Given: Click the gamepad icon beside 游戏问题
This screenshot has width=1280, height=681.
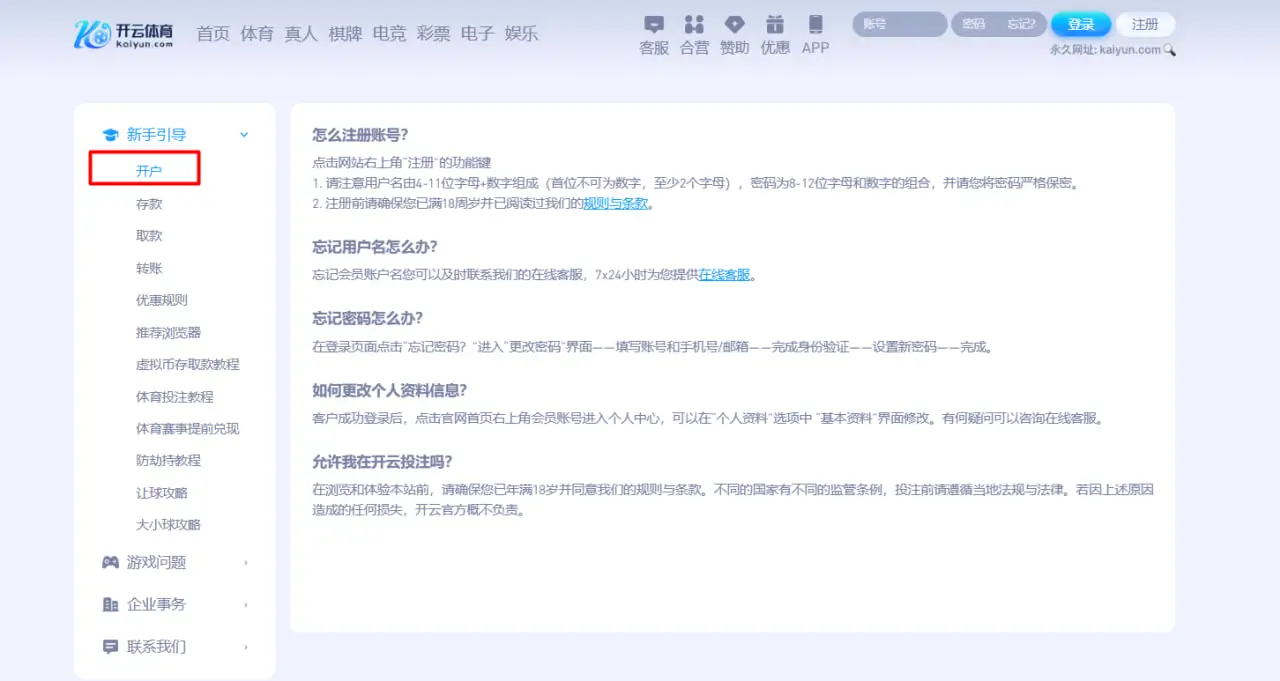Looking at the screenshot, I should pos(112,562).
